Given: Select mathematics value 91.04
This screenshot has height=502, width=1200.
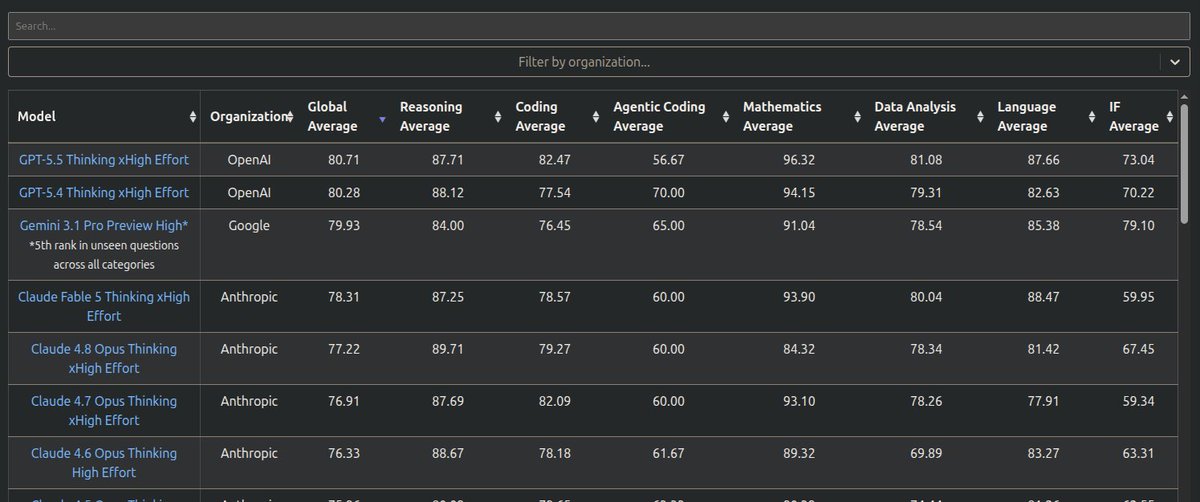Looking at the screenshot, I should coord(798,226).
